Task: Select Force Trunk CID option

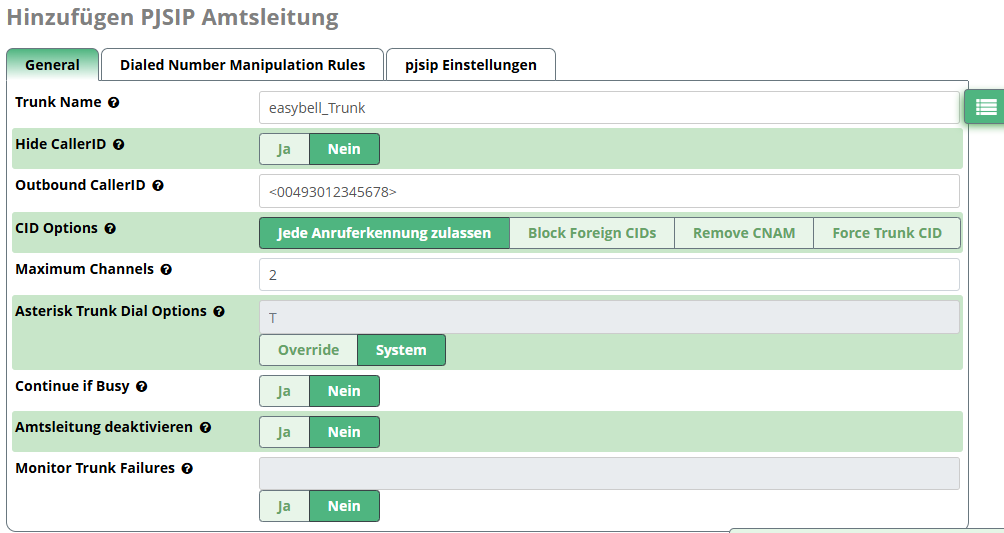Action: pyautogui.click(x=887, y=233)
